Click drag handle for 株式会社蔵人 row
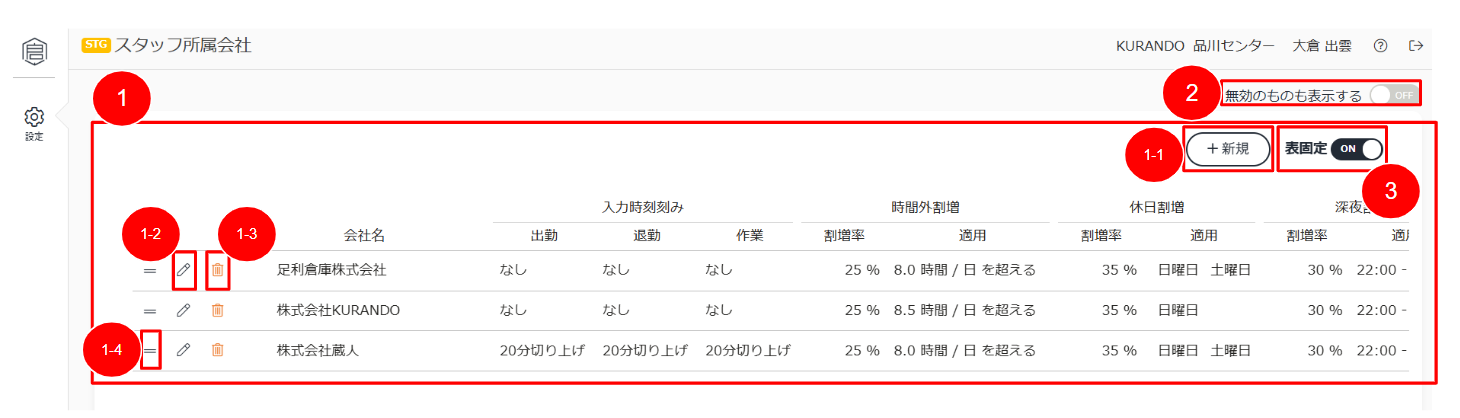 [150, 351]
